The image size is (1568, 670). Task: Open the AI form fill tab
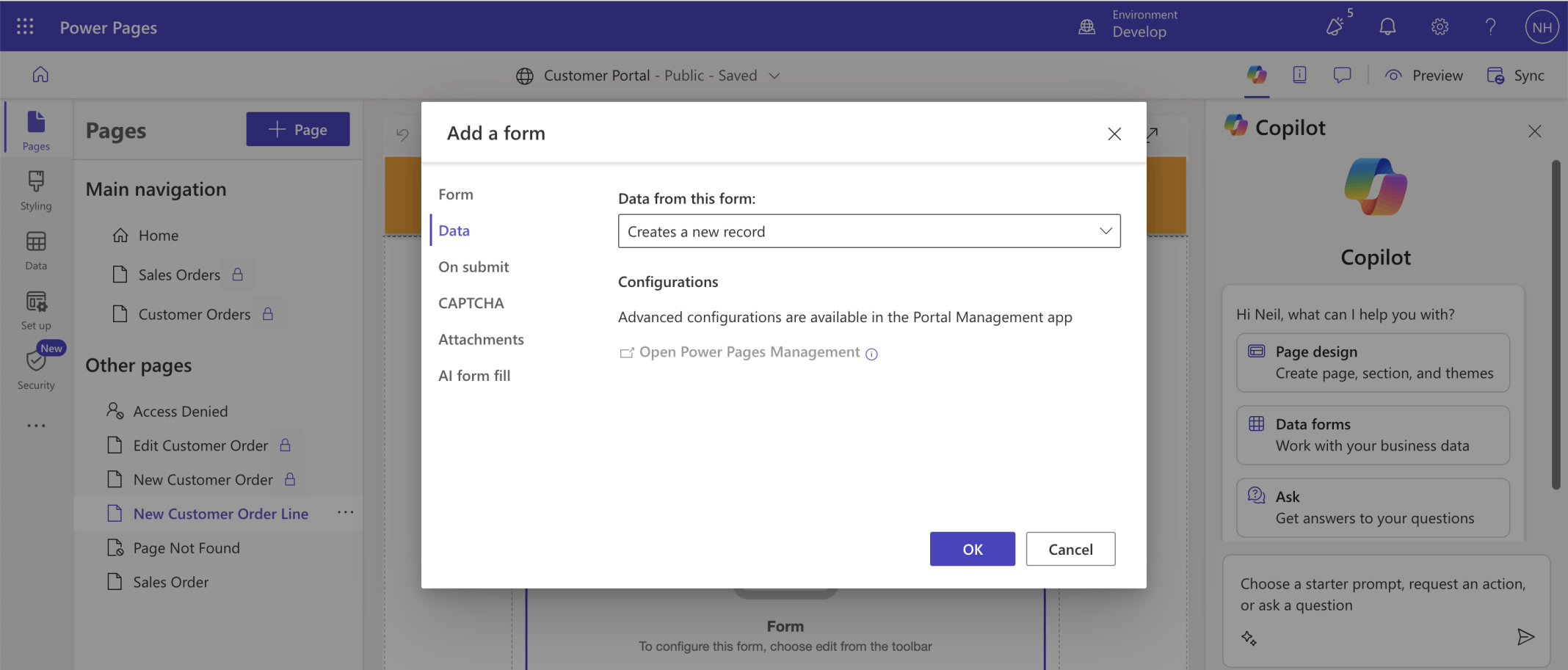(x=474, y=376)
